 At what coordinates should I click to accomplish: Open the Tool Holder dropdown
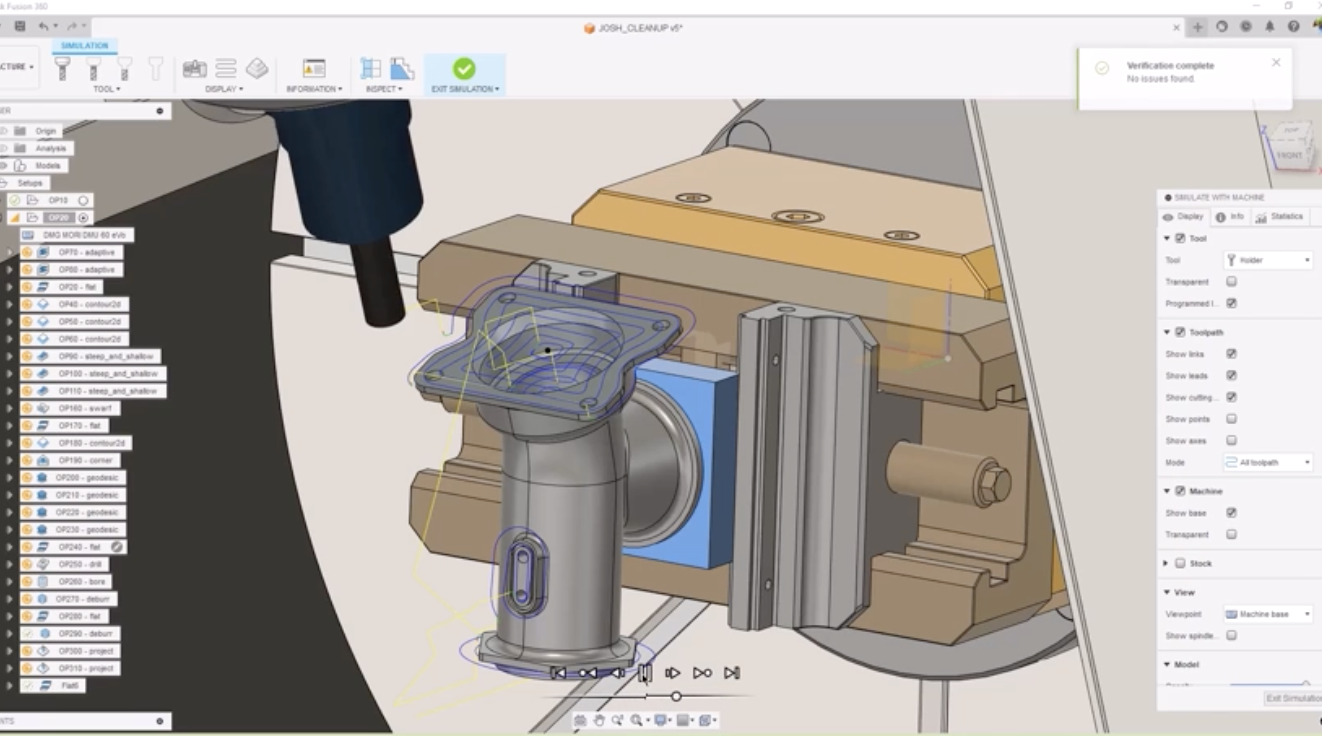[x=1268, y=260]
